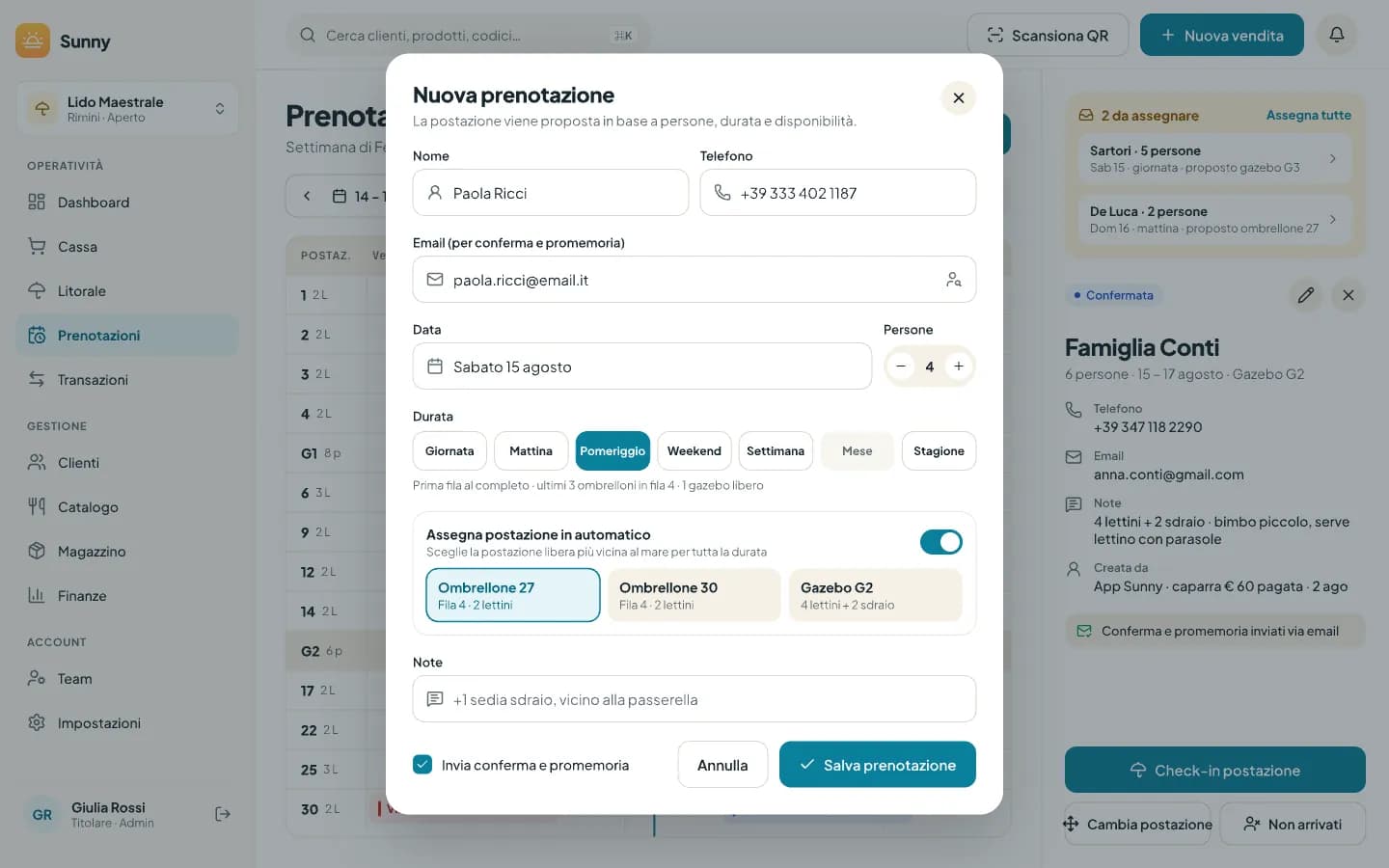This screenshot has width=1389, height=868.
Task: Open Cassa in the sidebar
Action: point(127,247)
